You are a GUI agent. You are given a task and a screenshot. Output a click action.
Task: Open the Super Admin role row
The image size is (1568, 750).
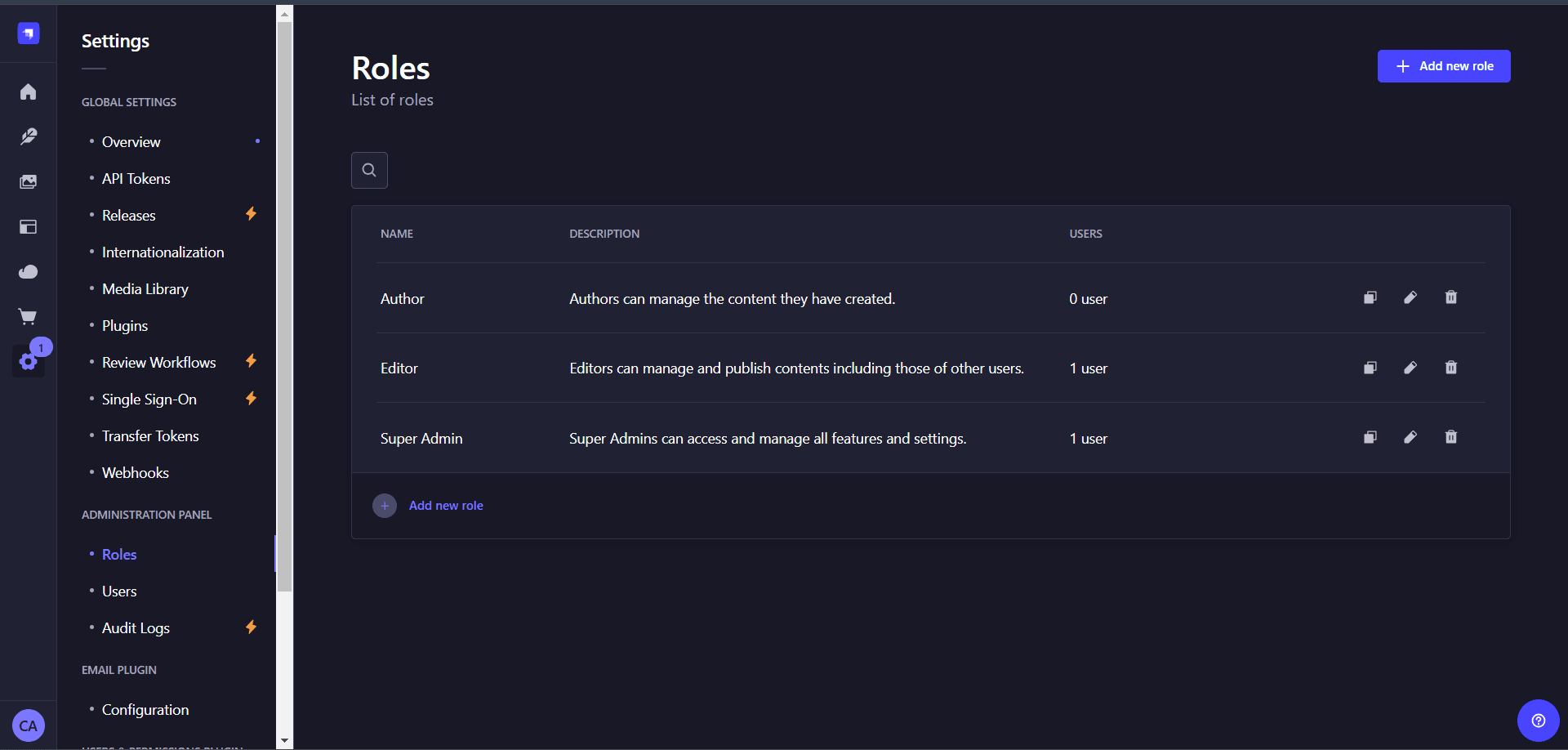coord(931,438)
